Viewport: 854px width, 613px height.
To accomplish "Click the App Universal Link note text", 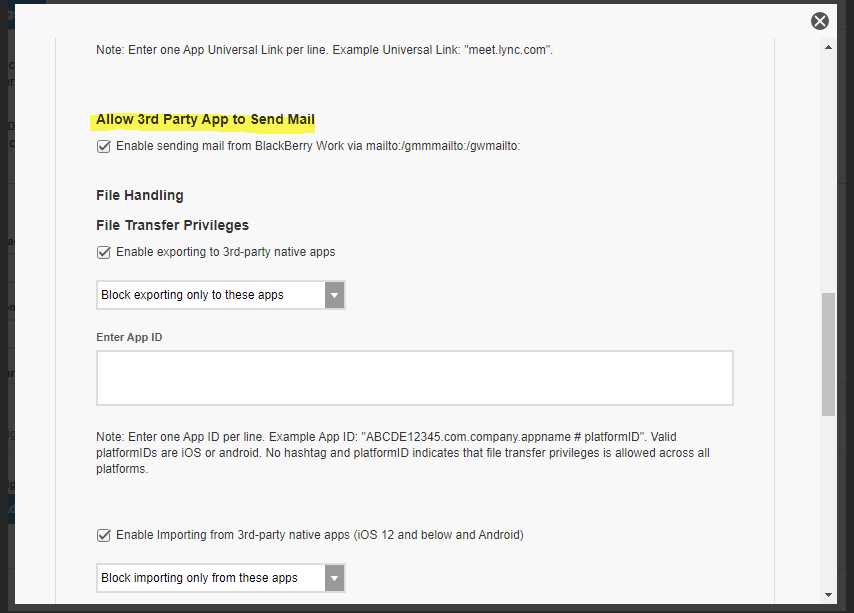I will pos(324,49).
